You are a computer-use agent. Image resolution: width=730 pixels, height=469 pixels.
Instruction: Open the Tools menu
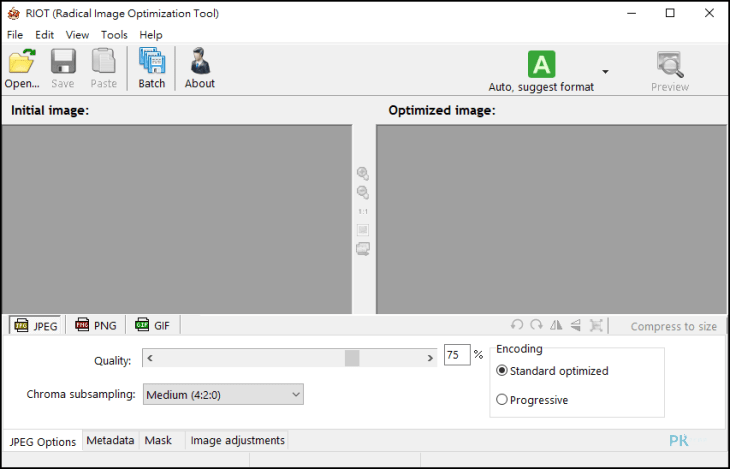pyautogui.click(x=114, y=35)
